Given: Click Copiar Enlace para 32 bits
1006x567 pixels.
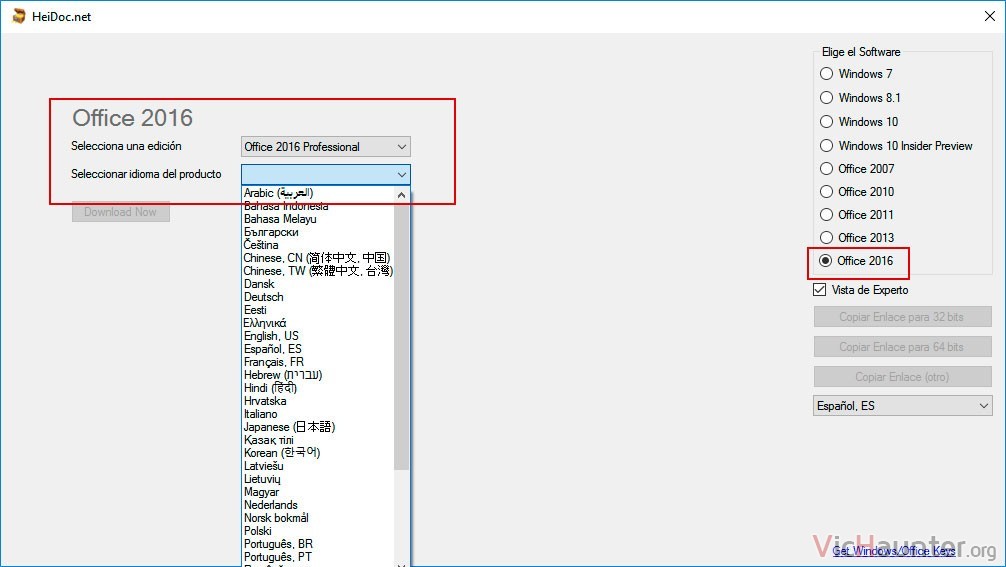Looking at the screenshot, I should coord(903,317).
